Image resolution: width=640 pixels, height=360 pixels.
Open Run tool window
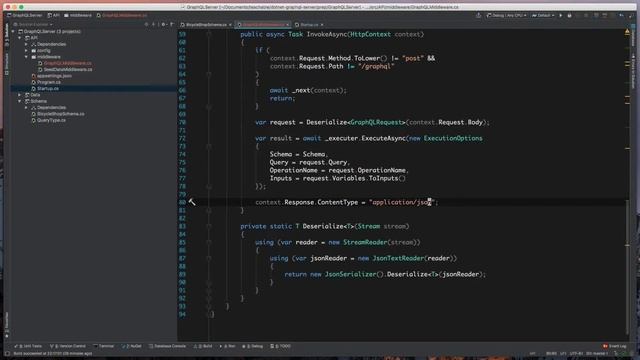pos(228,346)
